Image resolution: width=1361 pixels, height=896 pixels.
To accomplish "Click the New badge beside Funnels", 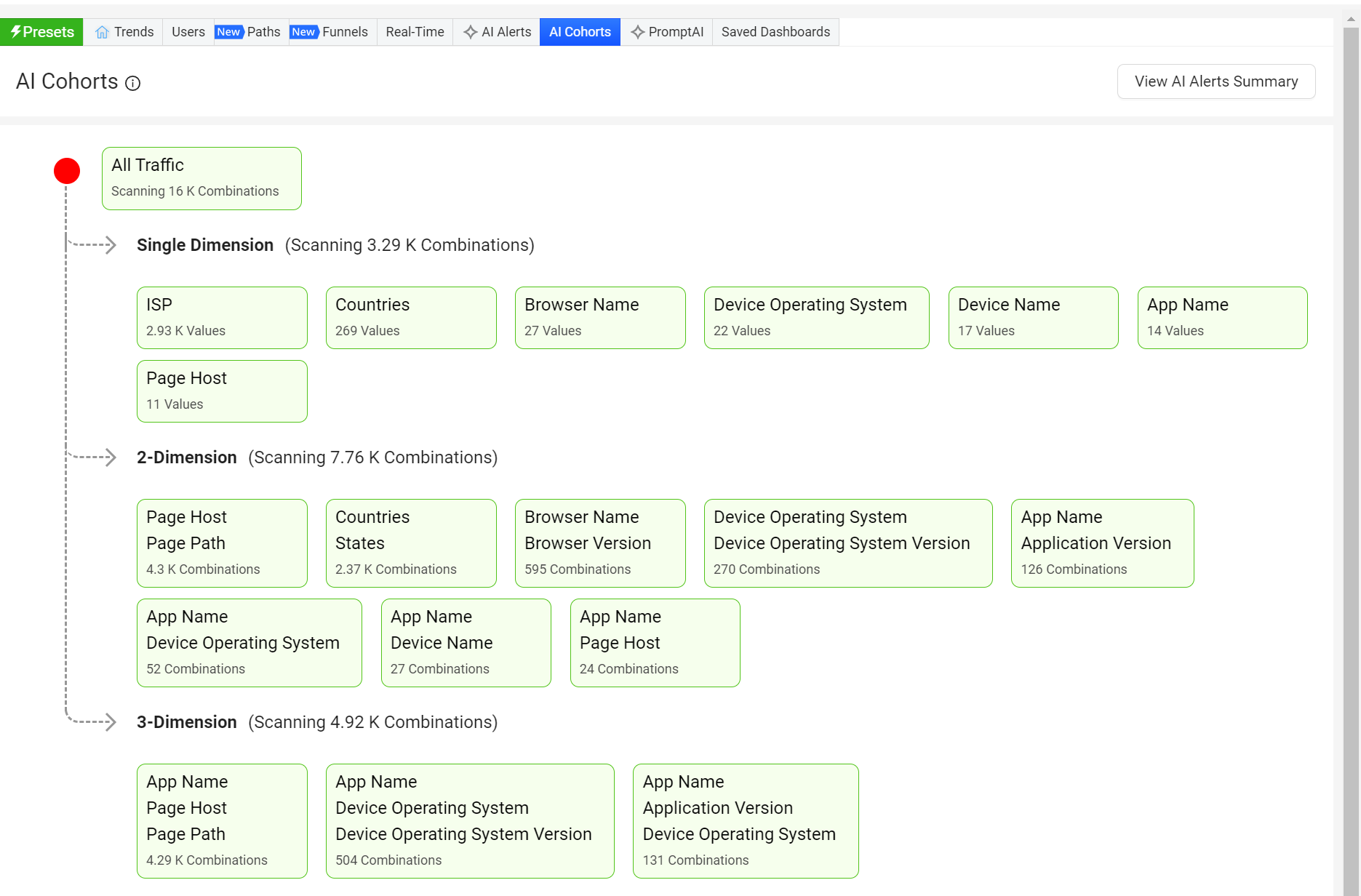I will [303, 32].
